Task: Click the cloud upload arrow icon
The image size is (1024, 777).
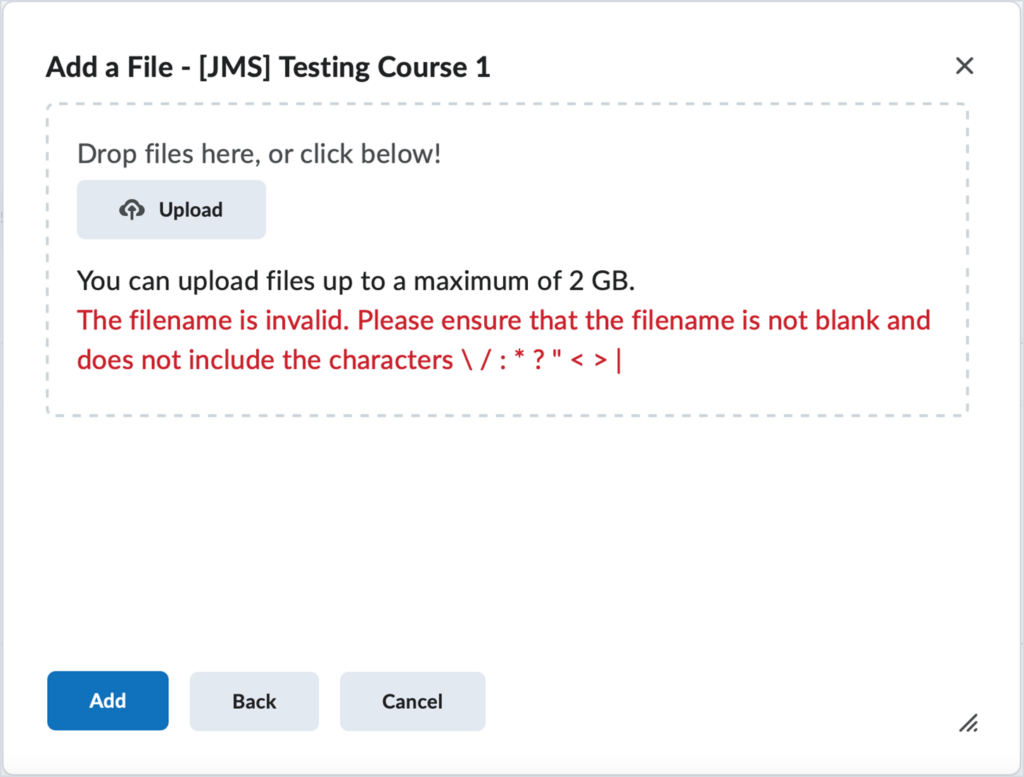Action: [x=131, y=210]
